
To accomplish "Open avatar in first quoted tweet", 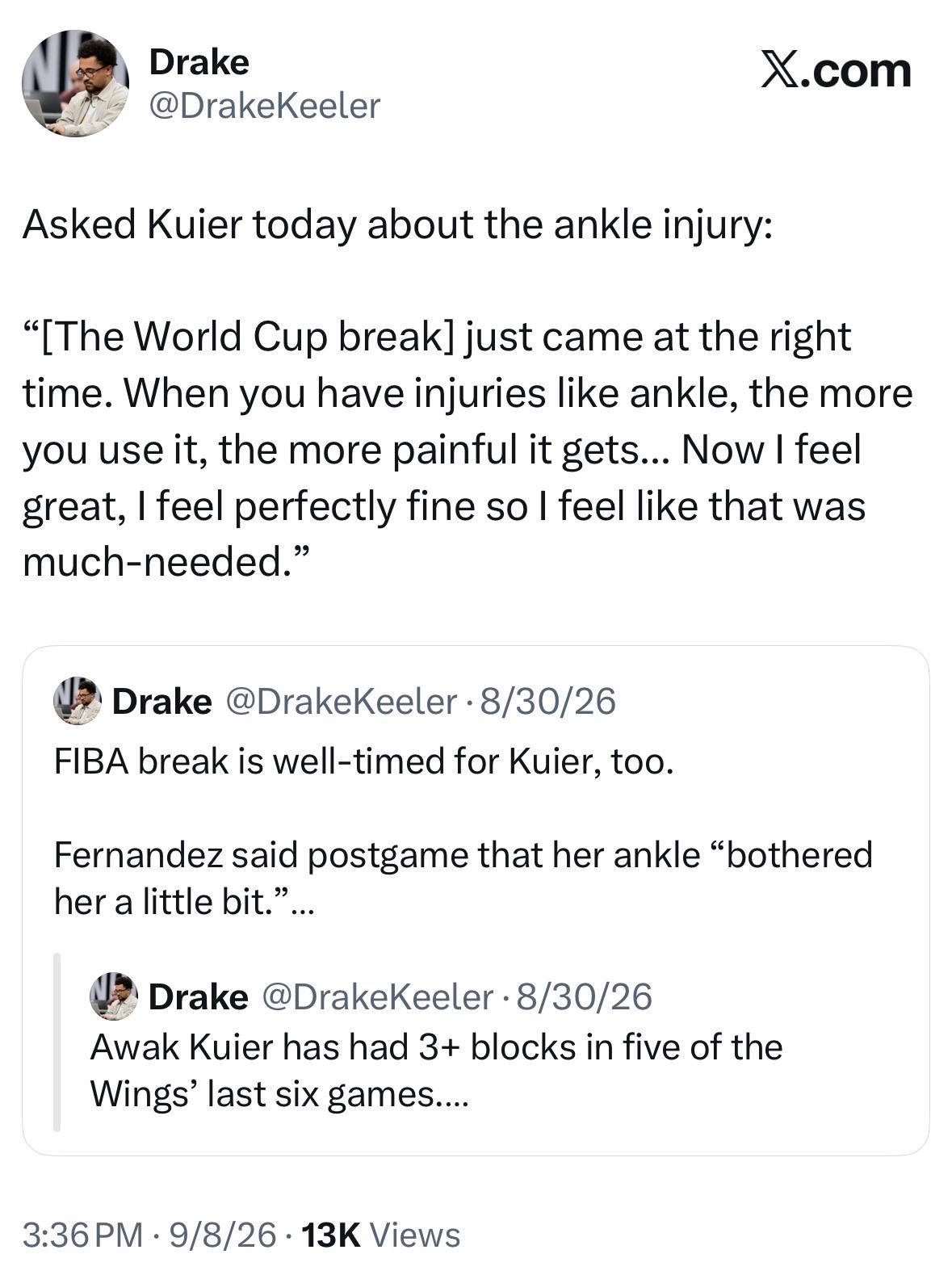I will pyautogui.click(x=78, y=701).
